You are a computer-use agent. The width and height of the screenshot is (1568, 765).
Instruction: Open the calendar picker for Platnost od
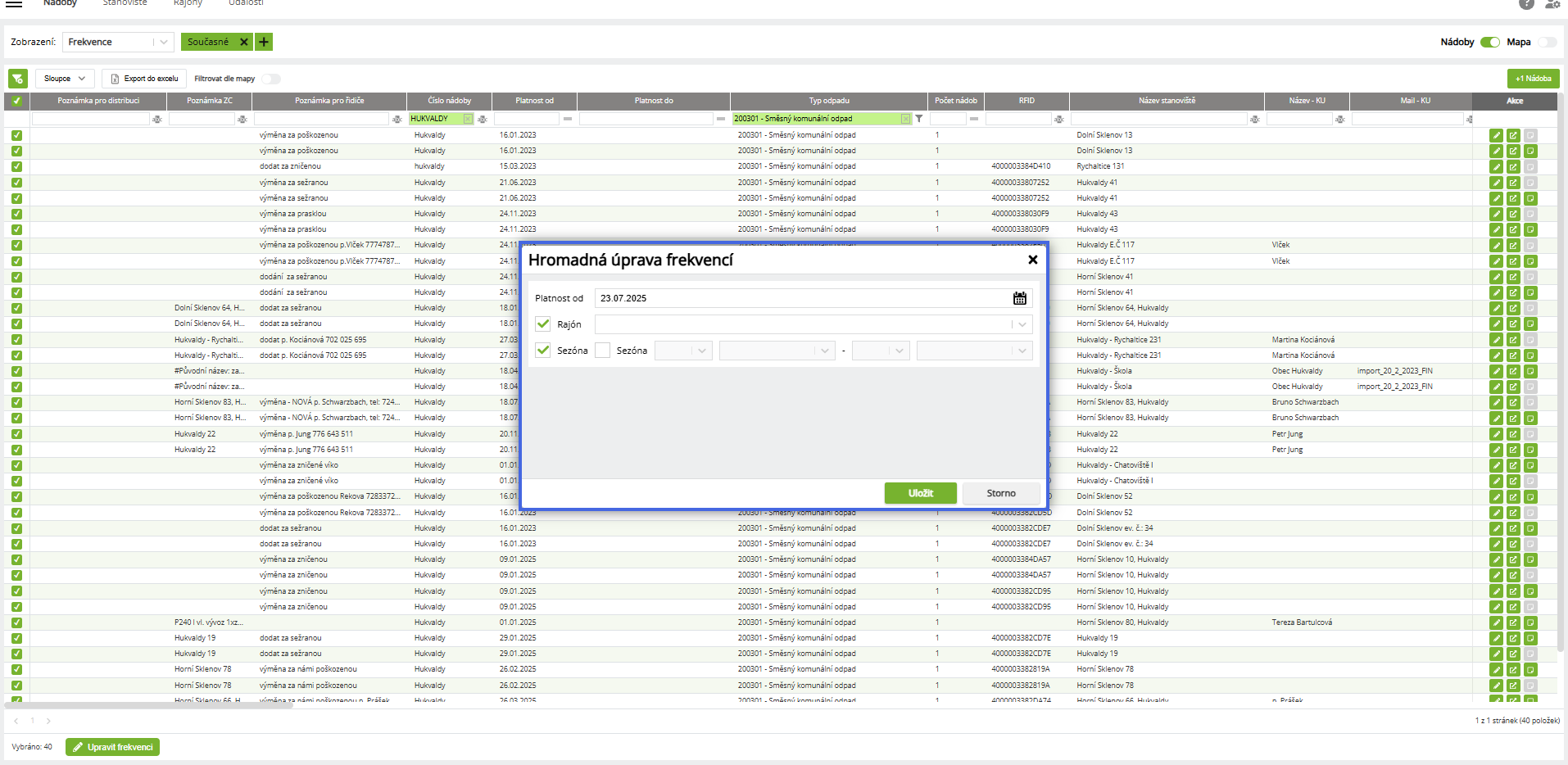click(x=1019, y=298)
